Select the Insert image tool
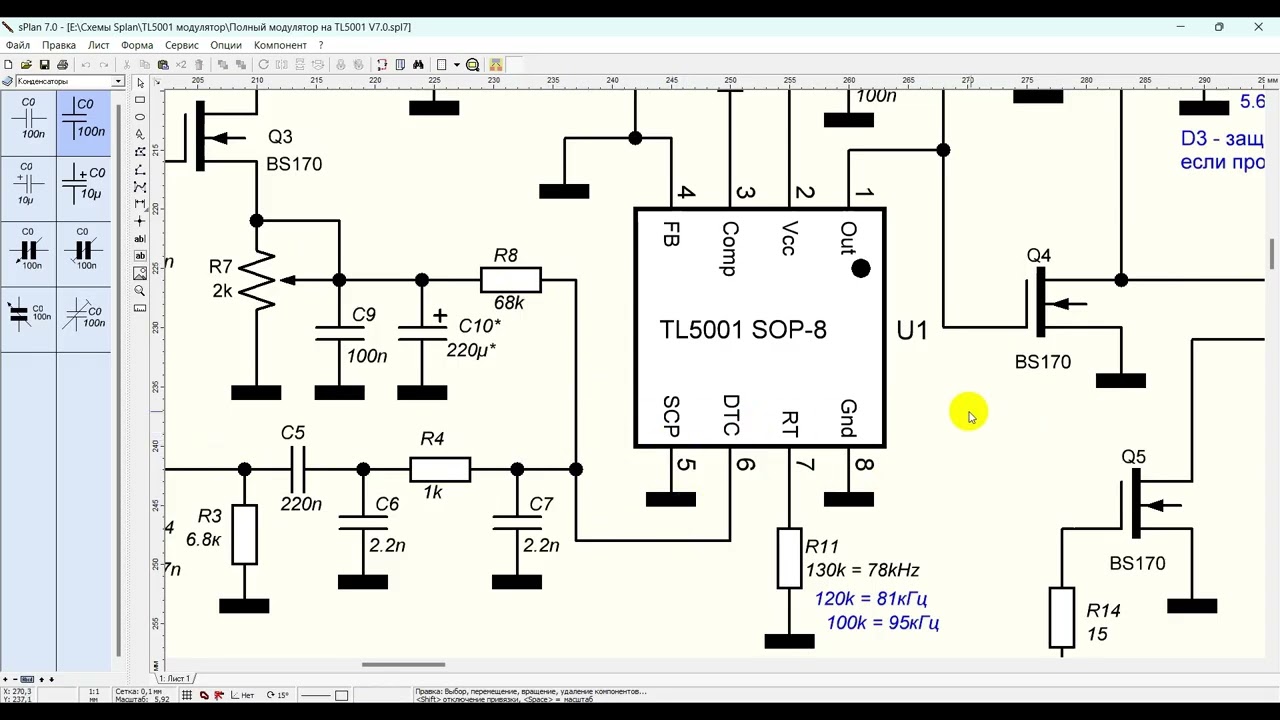The height and width of the screenshot is (720, 1280). [140, 273]
